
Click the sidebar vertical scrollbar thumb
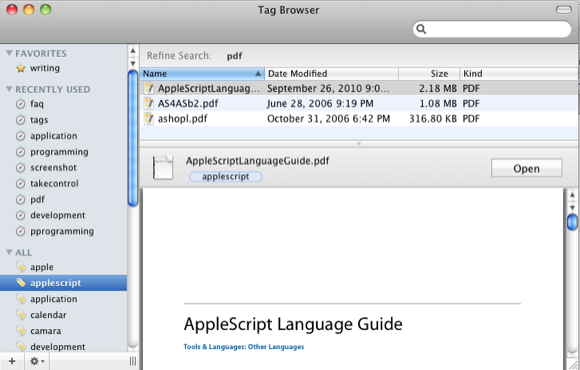(x=132, y=138)
